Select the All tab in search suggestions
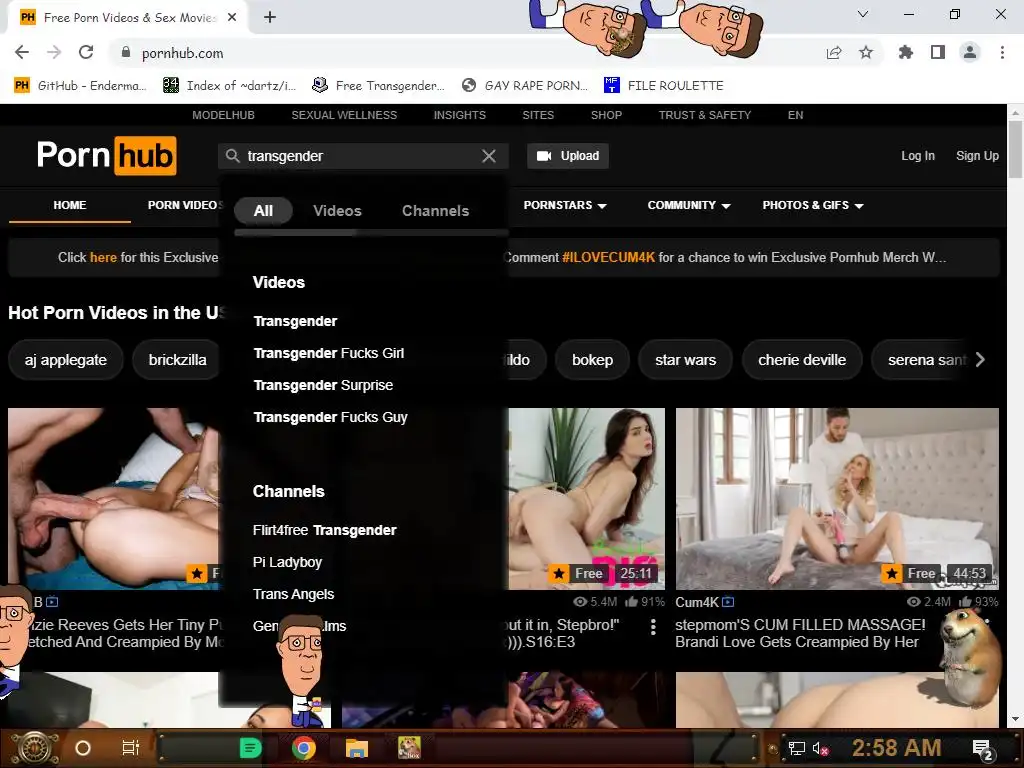The width and height of the screenshot is (1024, 768). 263,210
